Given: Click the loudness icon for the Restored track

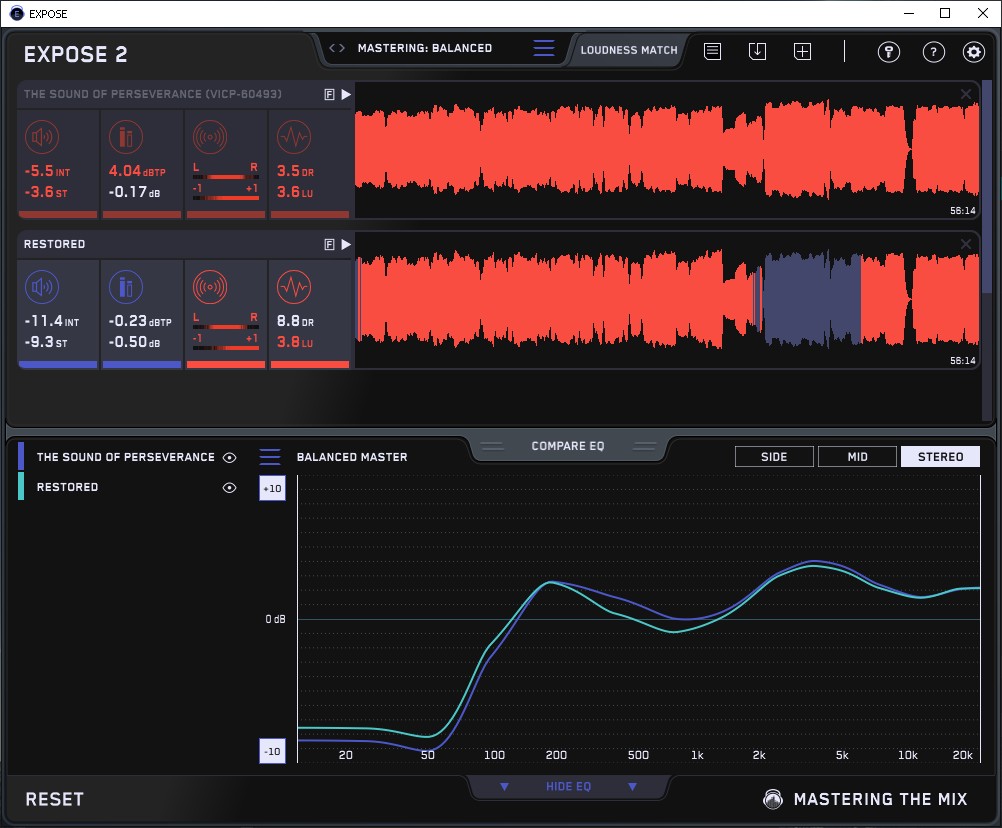Looking at the screenshot, I should coord(41,288).
